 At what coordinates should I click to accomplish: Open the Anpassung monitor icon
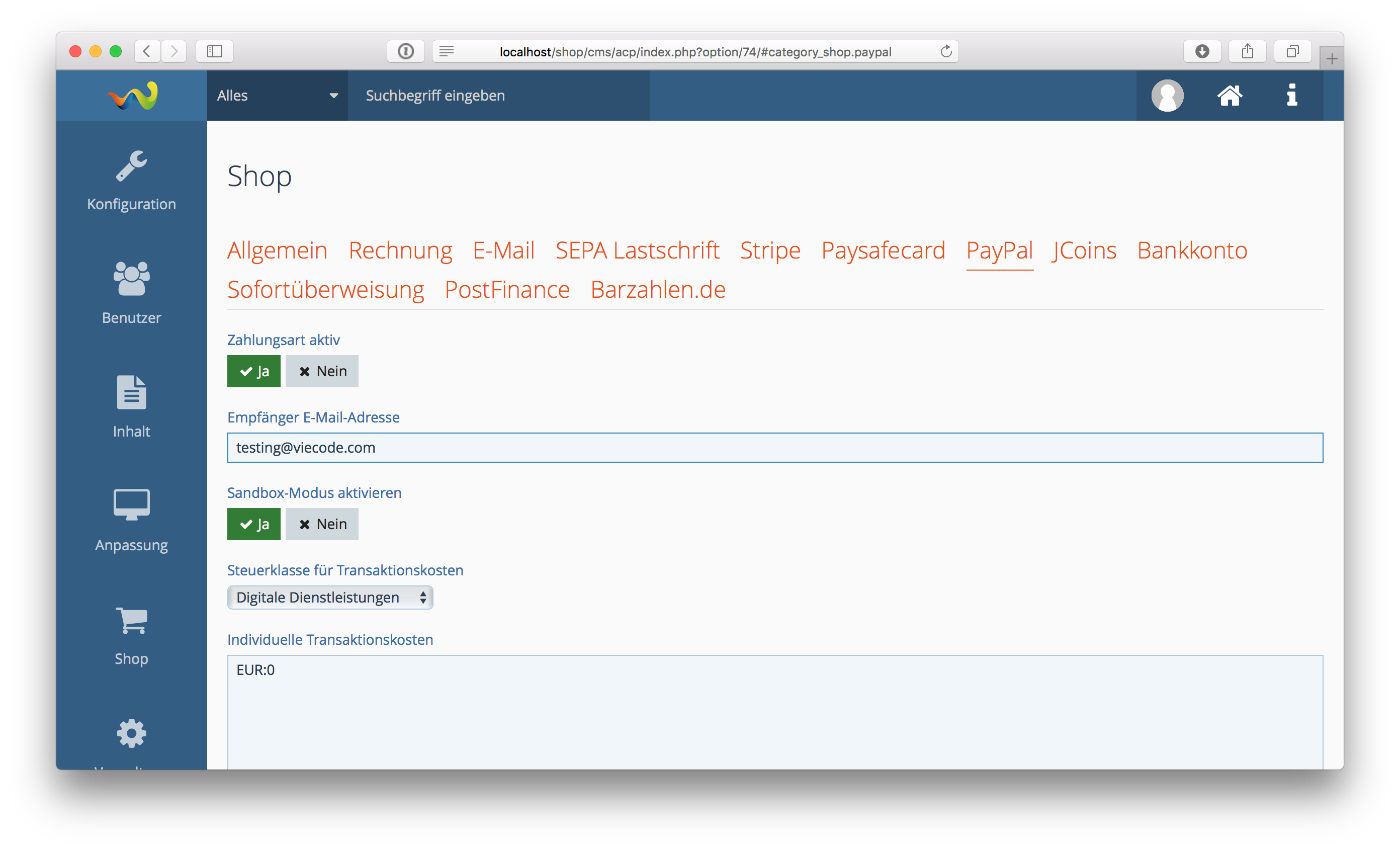[x=131, y=506]
